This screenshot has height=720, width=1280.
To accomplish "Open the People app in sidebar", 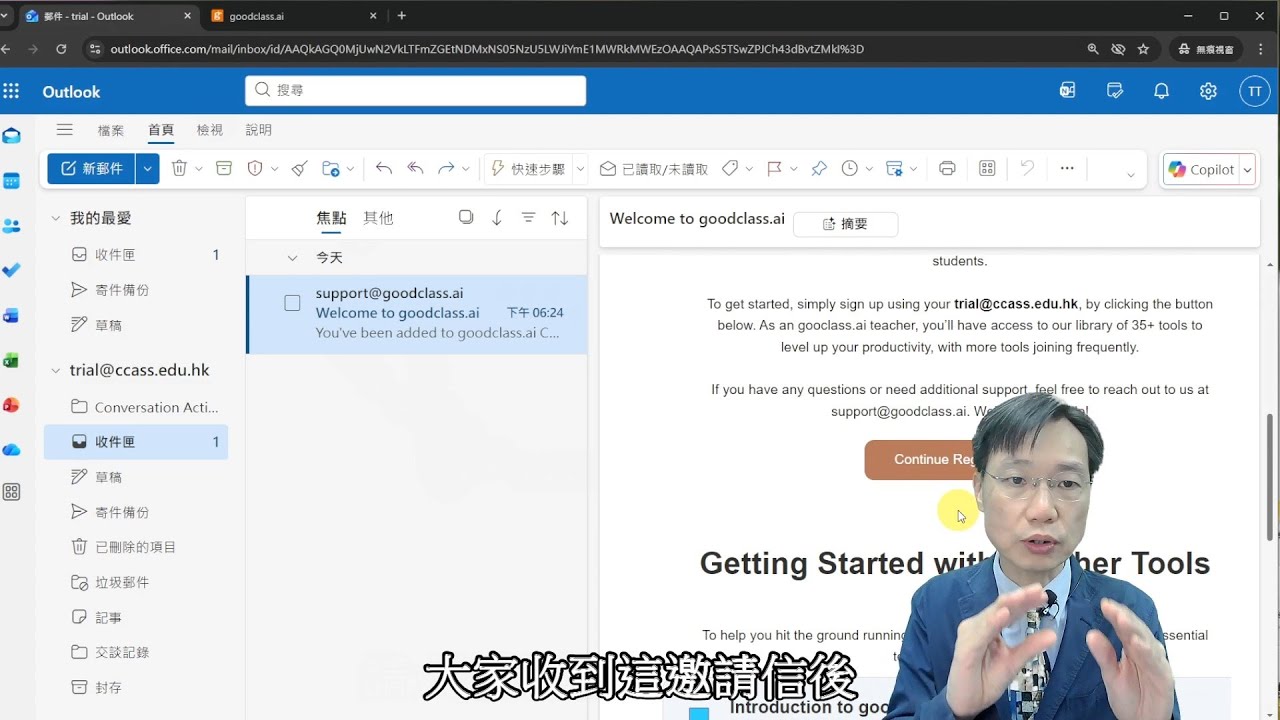I will tap(11, 226).
